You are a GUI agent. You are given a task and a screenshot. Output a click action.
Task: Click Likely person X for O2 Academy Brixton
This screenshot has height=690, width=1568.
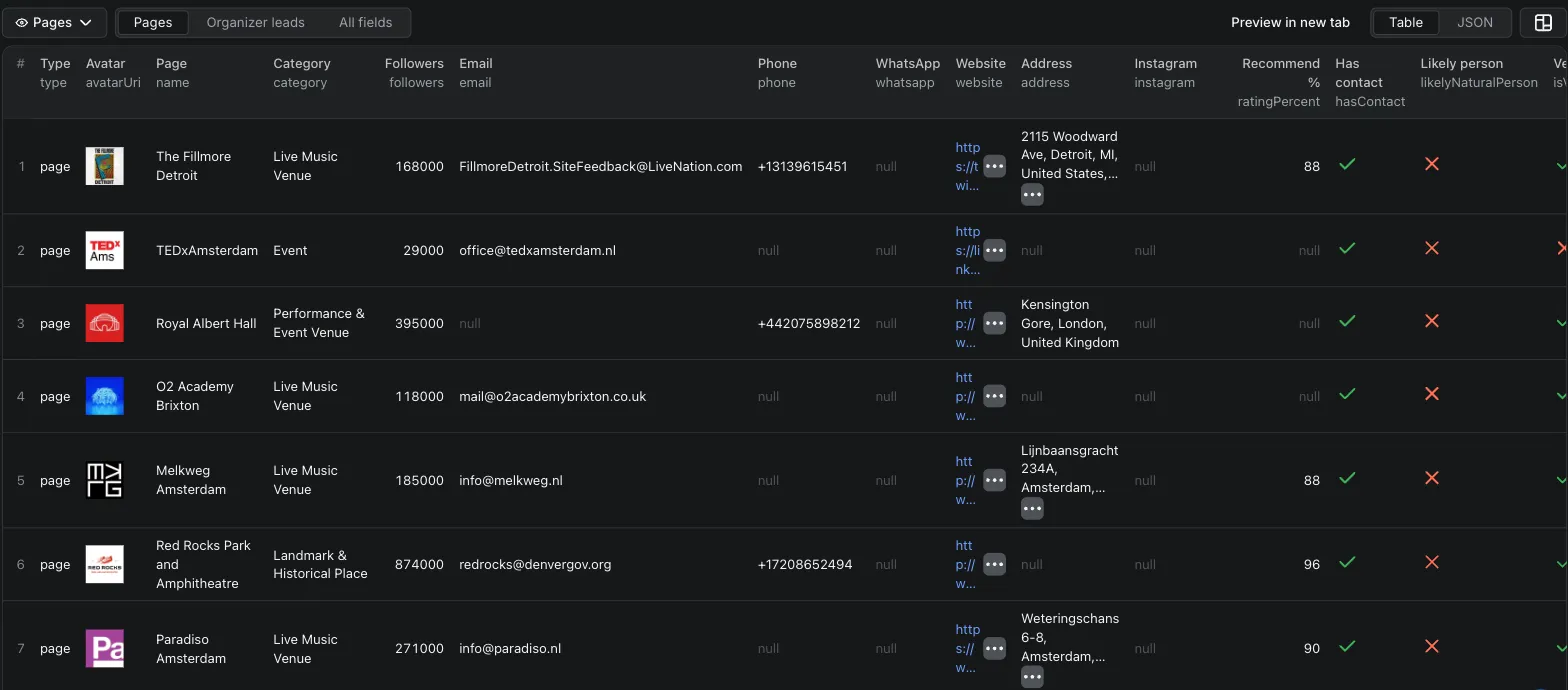1432,394
